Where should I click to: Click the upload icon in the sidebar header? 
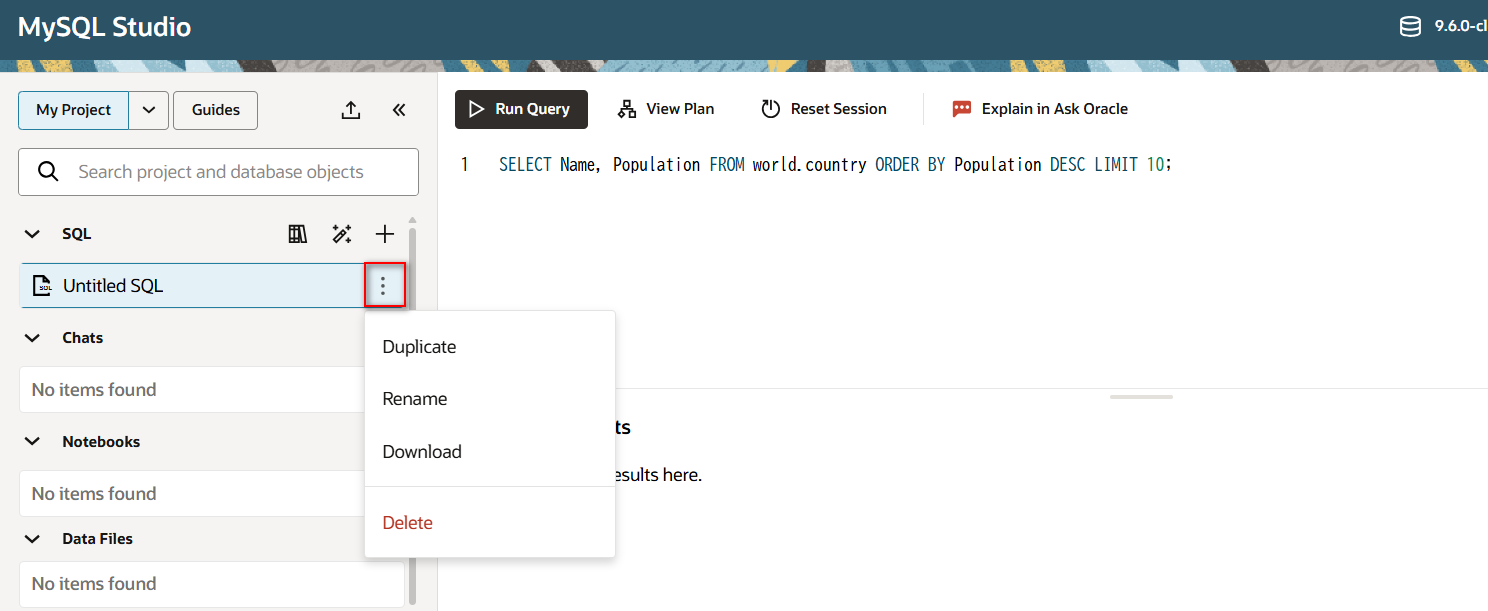point(350,110)
